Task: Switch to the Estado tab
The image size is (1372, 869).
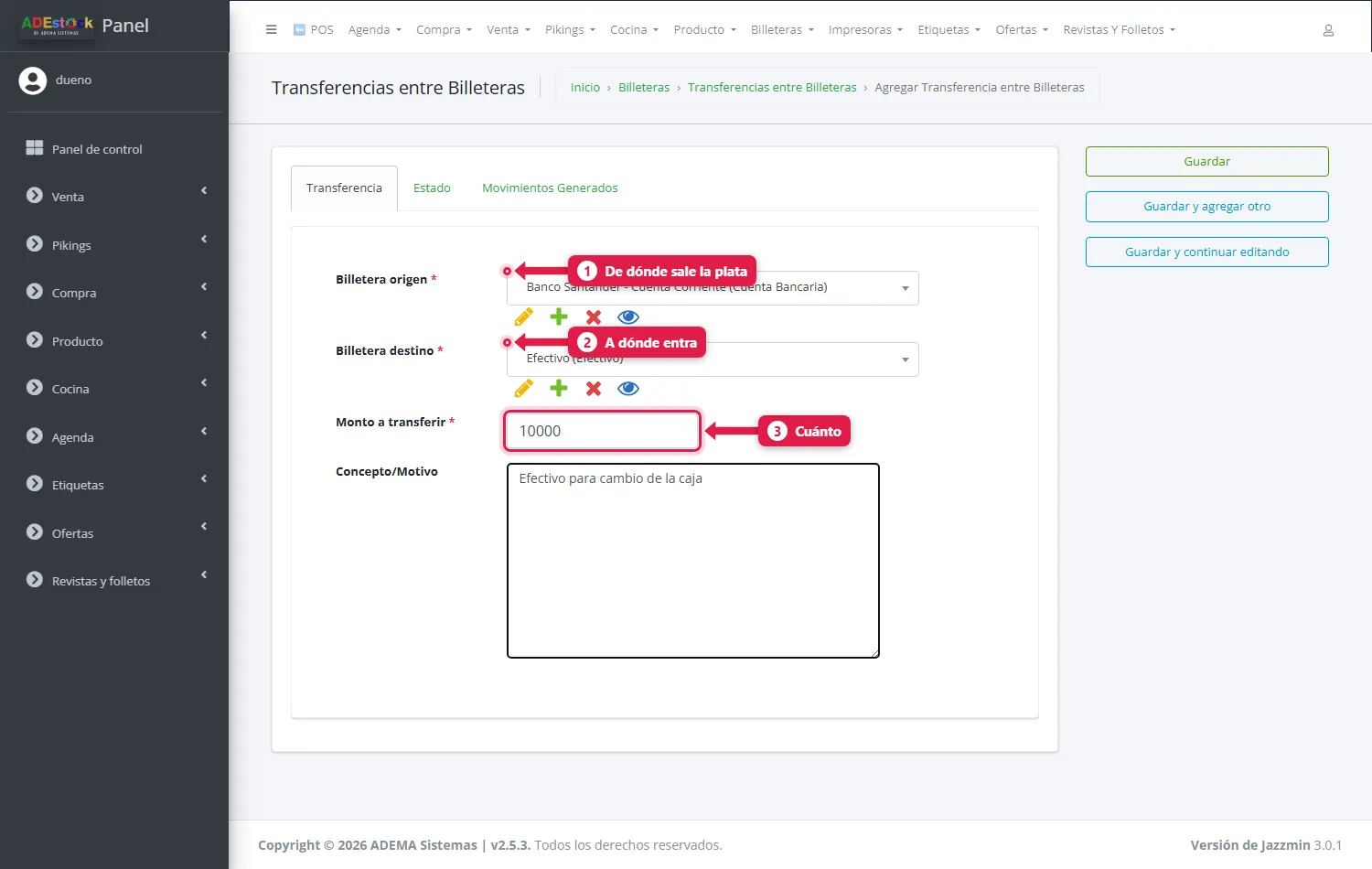Action: pyautogui.click(x=432, y=188)
